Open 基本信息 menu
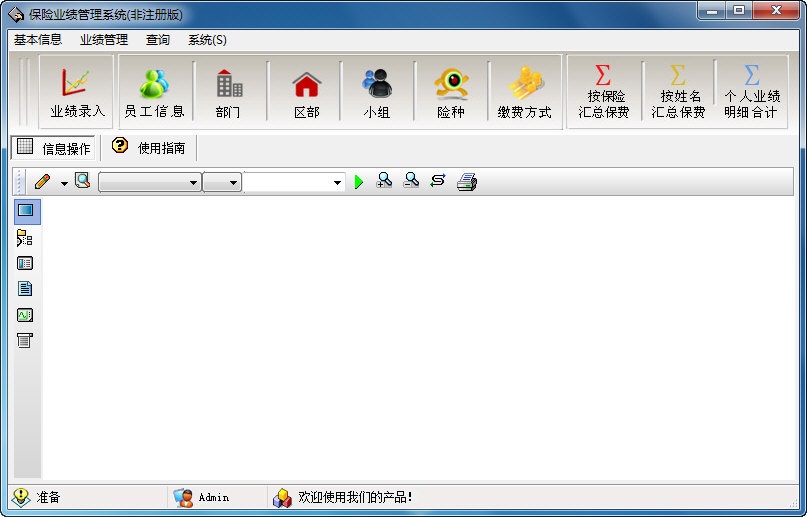Screen dimensions: 807x517 (x=38, y=40)
